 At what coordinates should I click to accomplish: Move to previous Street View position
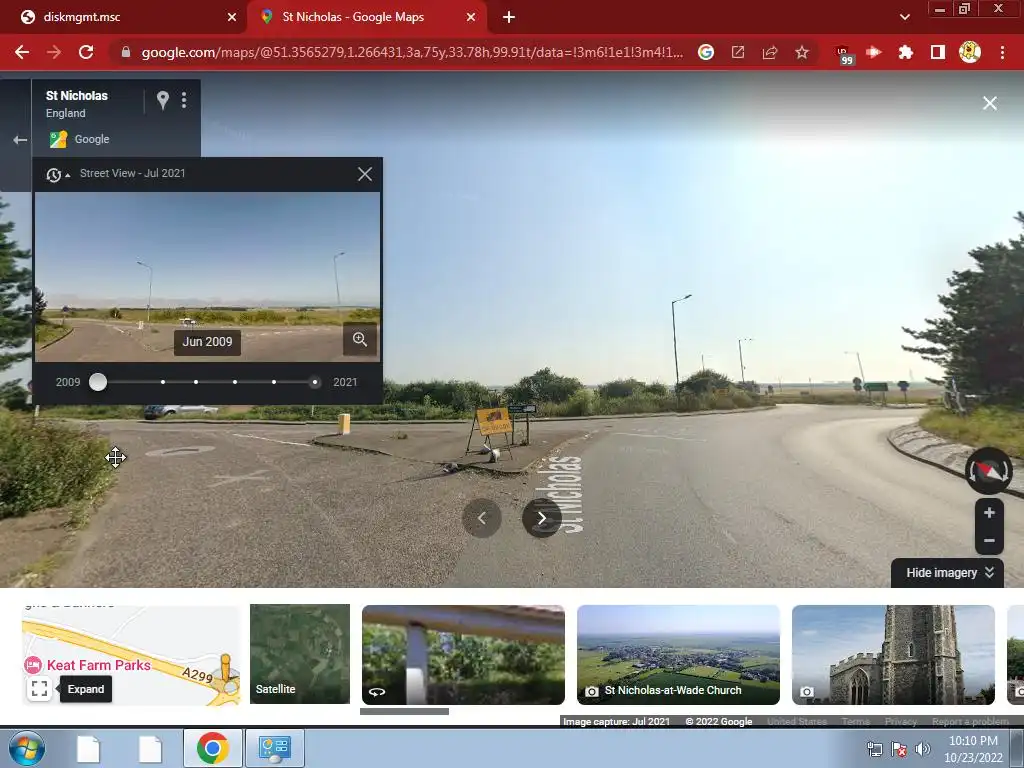point(482,518)
